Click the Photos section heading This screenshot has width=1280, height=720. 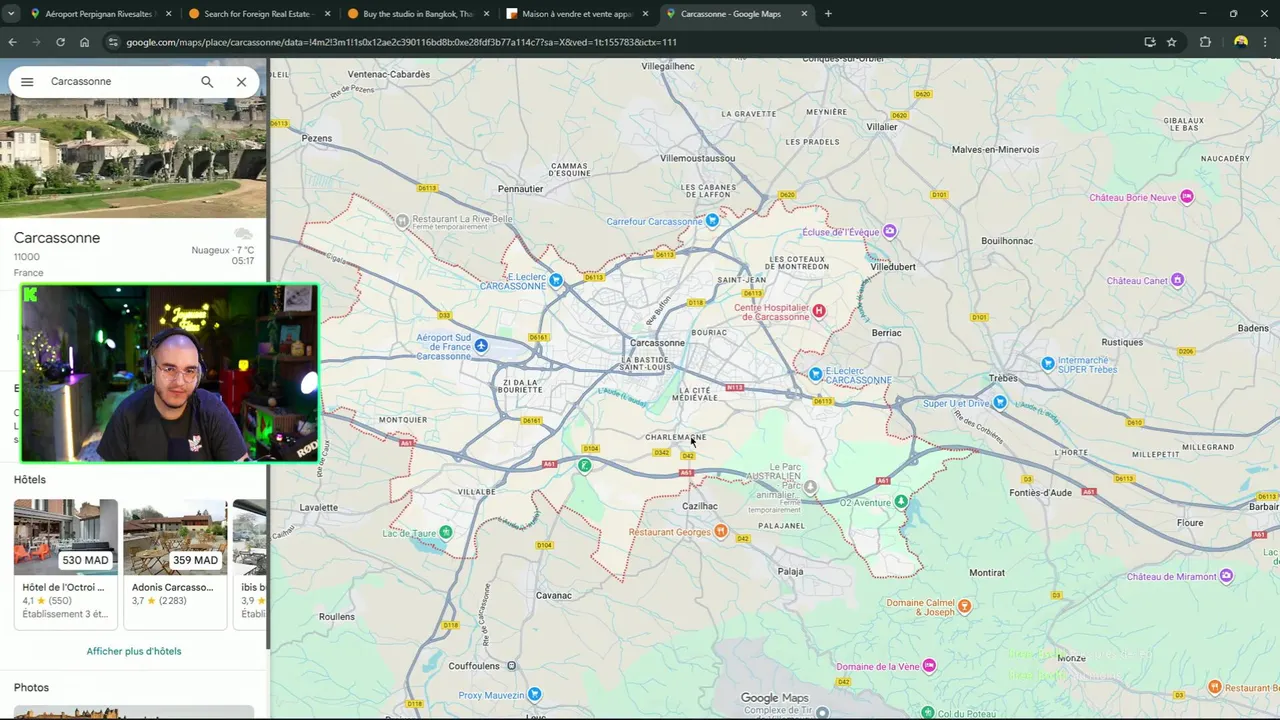click(x=31, y=688)
